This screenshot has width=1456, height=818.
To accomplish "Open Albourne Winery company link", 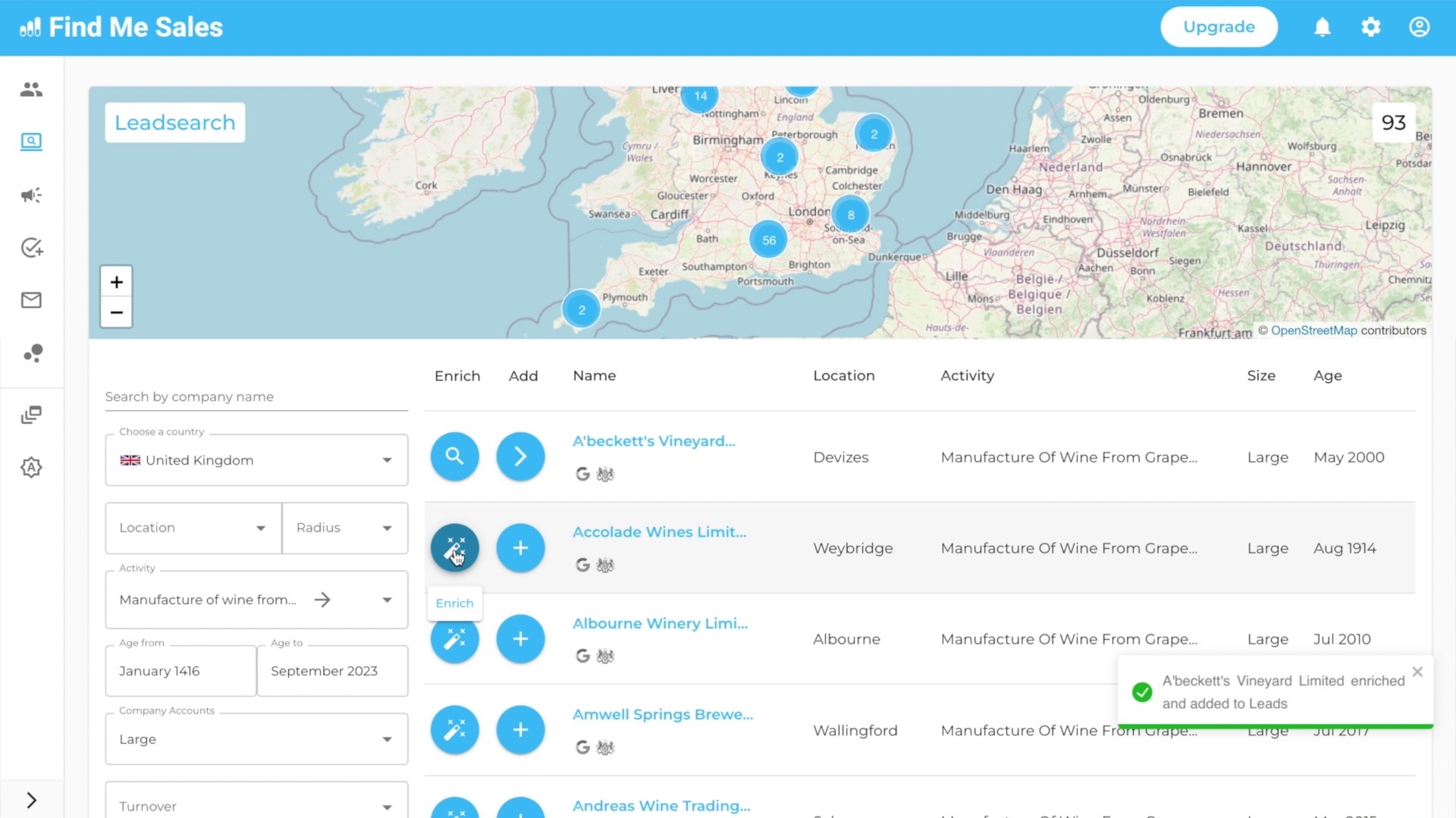I will tap(660, 623).
